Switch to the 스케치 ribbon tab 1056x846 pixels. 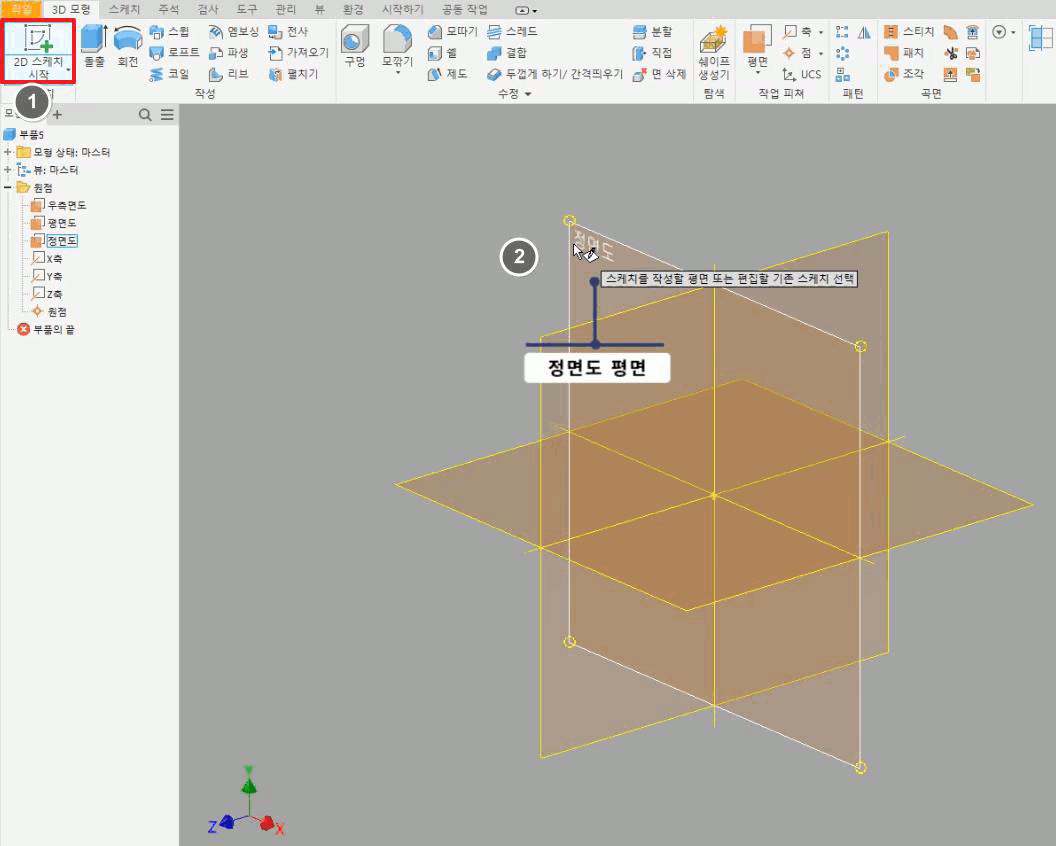point(123,8)
